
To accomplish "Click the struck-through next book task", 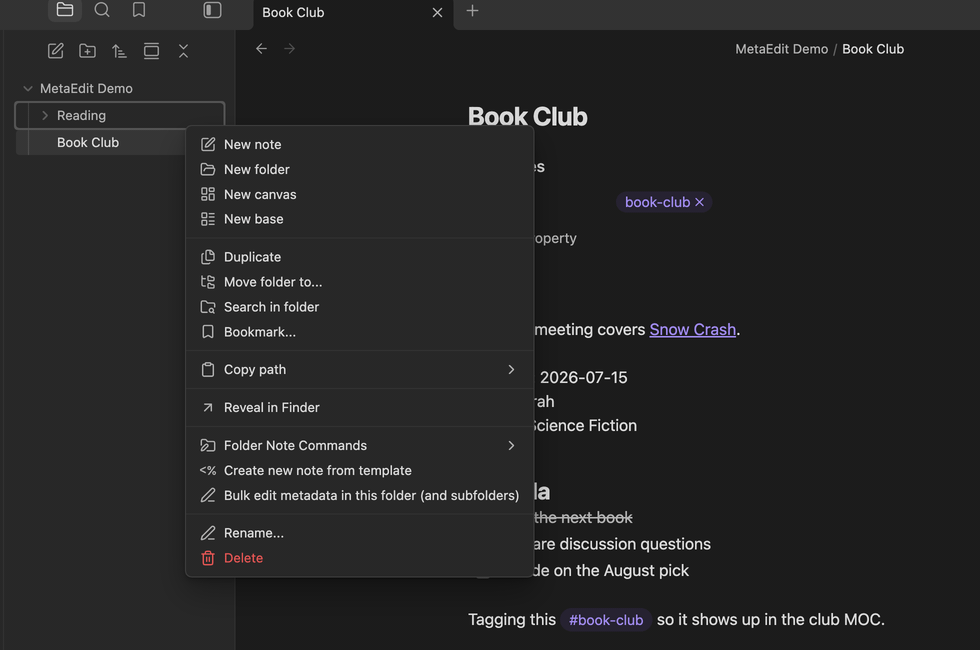I will tap(583, 518).
